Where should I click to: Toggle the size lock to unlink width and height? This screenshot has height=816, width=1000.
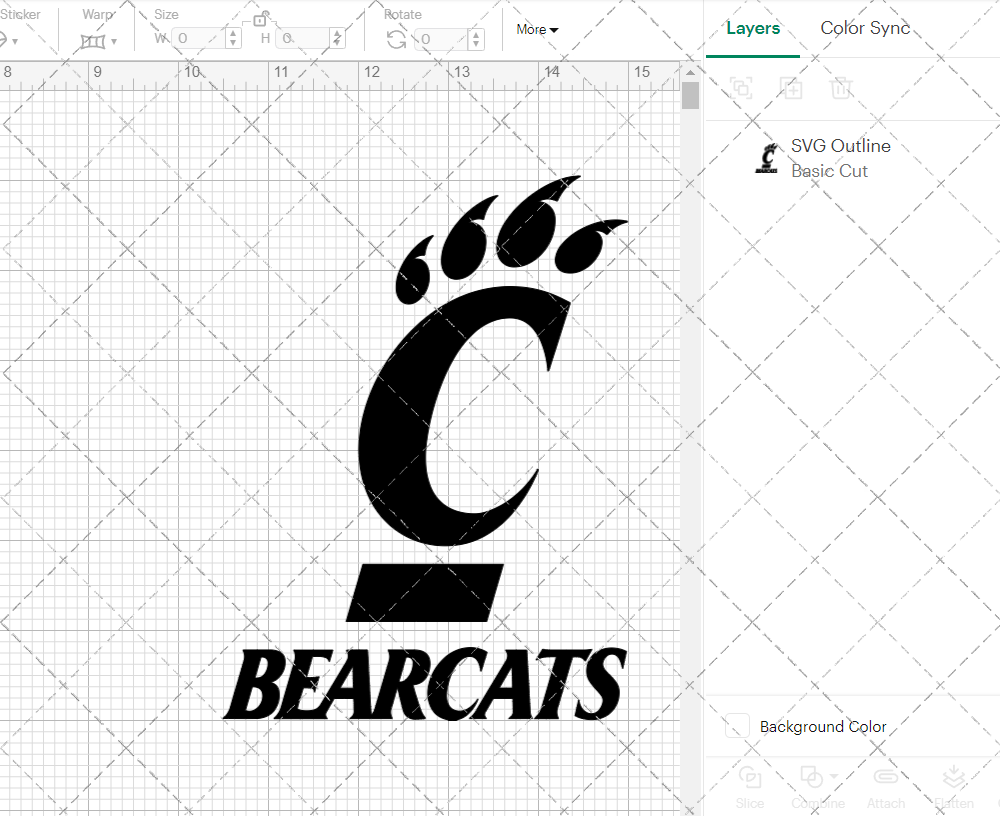[262, 17]
